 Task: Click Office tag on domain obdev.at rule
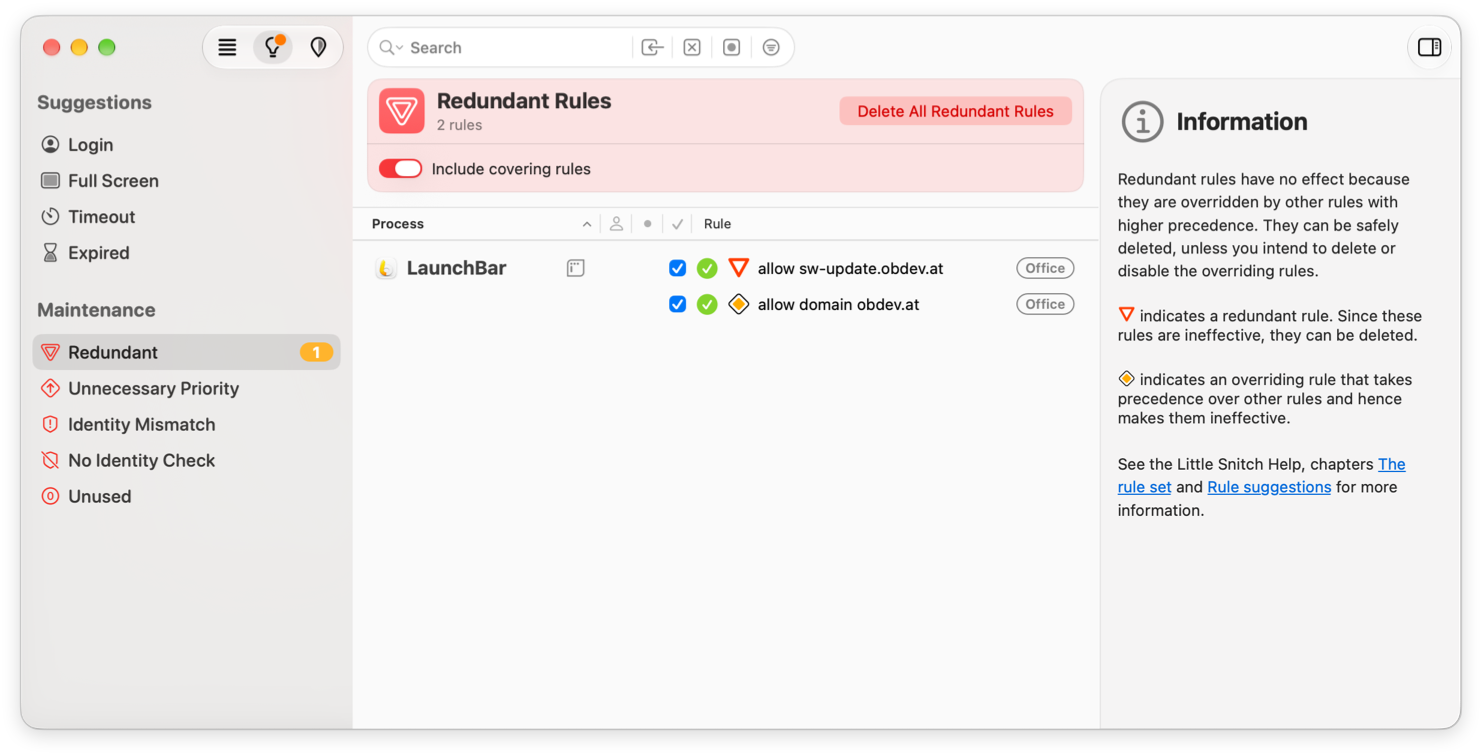(x=1045, y=304)
